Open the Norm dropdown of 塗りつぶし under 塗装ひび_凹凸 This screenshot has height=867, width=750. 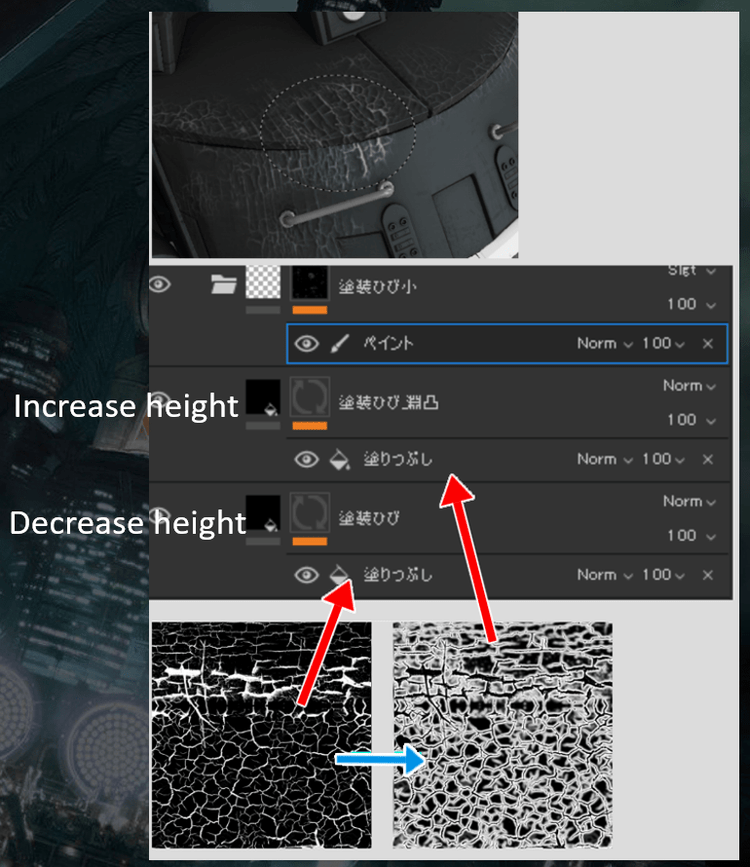pyautogui.click(x=605, y=459)
